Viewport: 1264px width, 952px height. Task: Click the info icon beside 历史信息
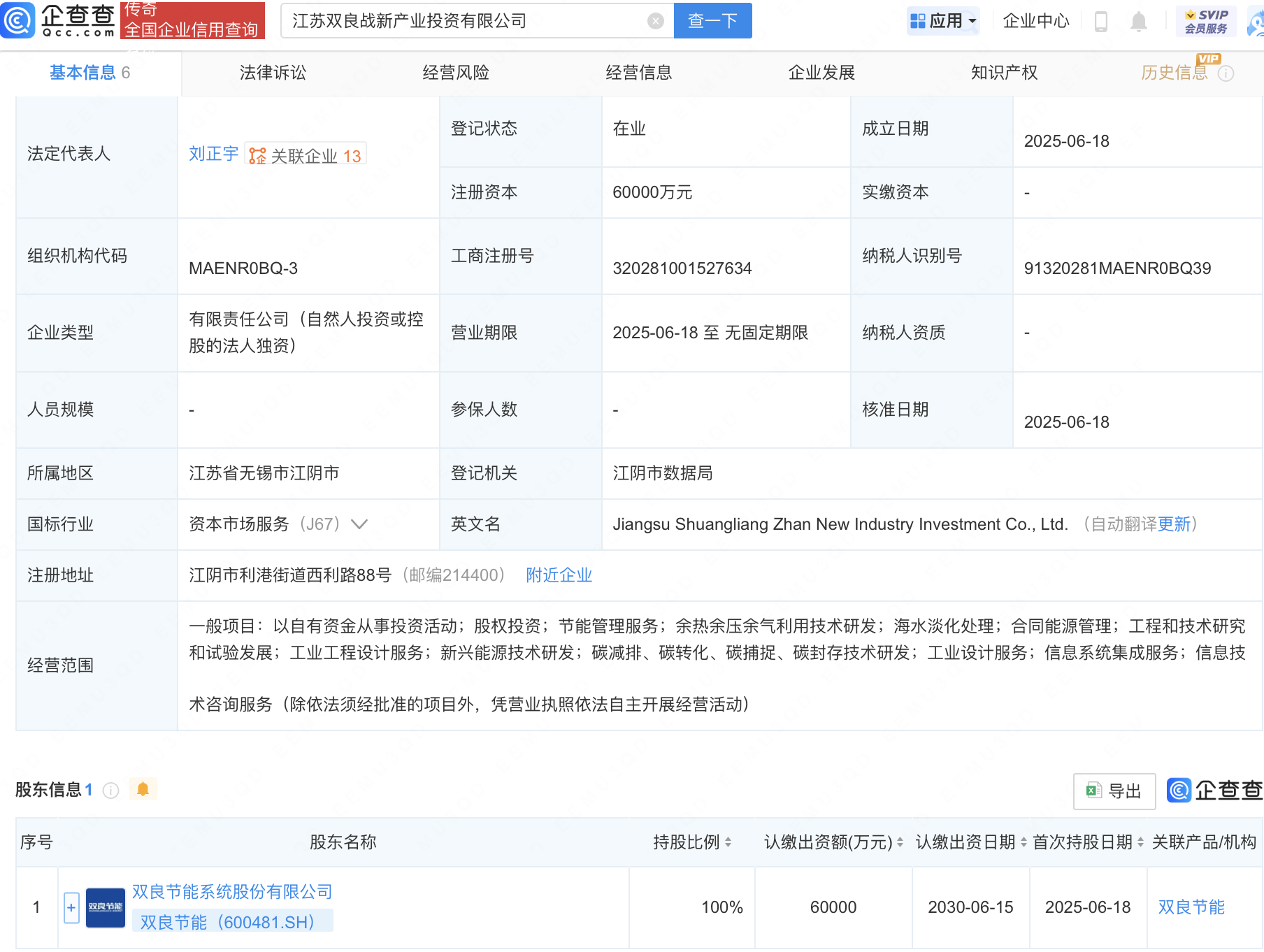pos(1226,73)
